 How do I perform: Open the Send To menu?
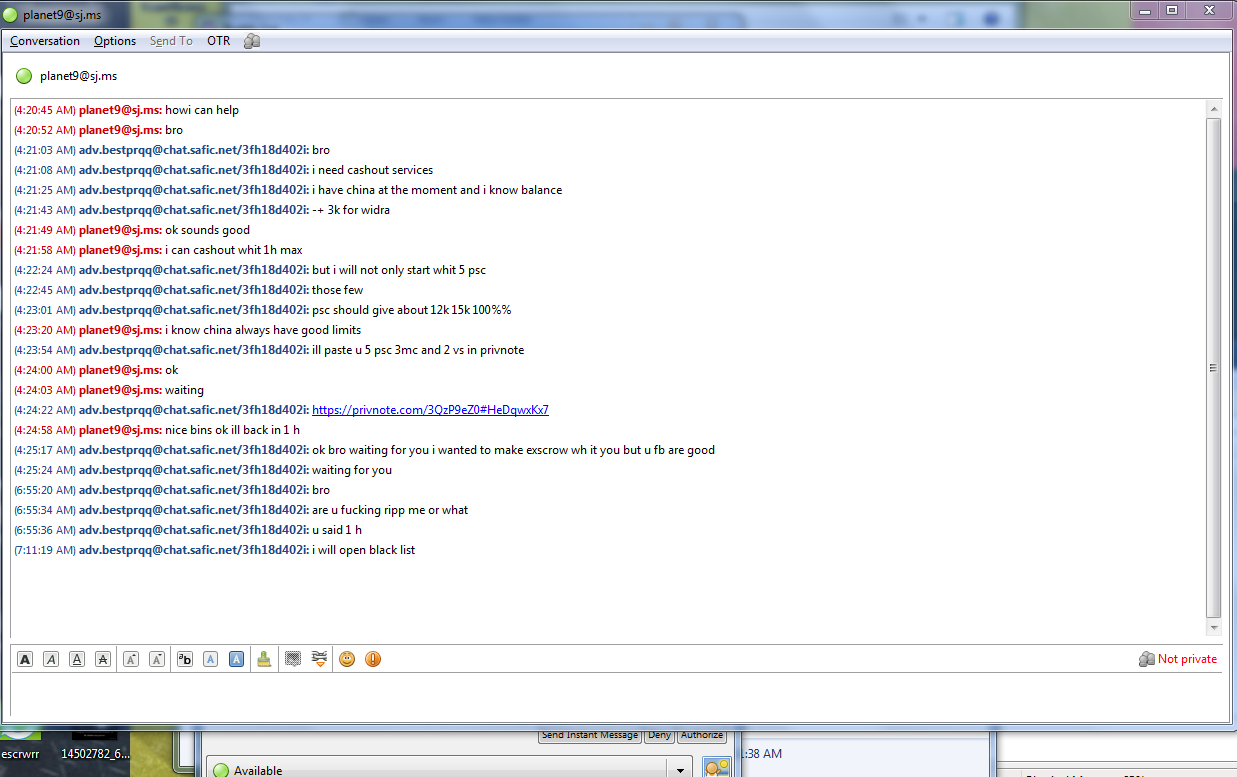coord(171,41)
